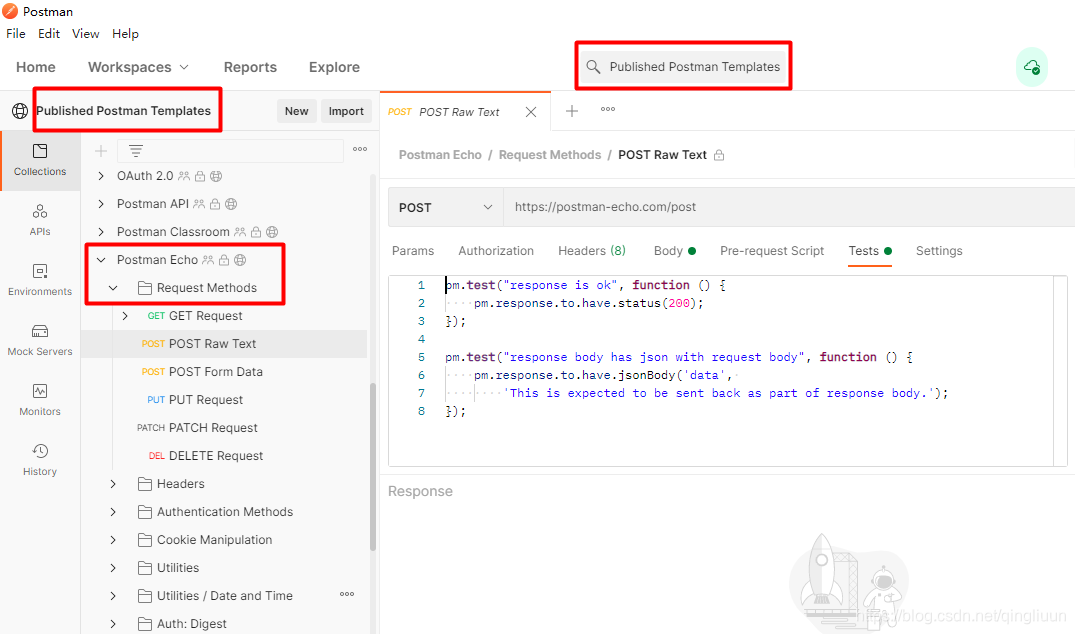Open the APIs sidebar panel
This screenshot has width=1075, height=634.
click(x=40, y=220)
